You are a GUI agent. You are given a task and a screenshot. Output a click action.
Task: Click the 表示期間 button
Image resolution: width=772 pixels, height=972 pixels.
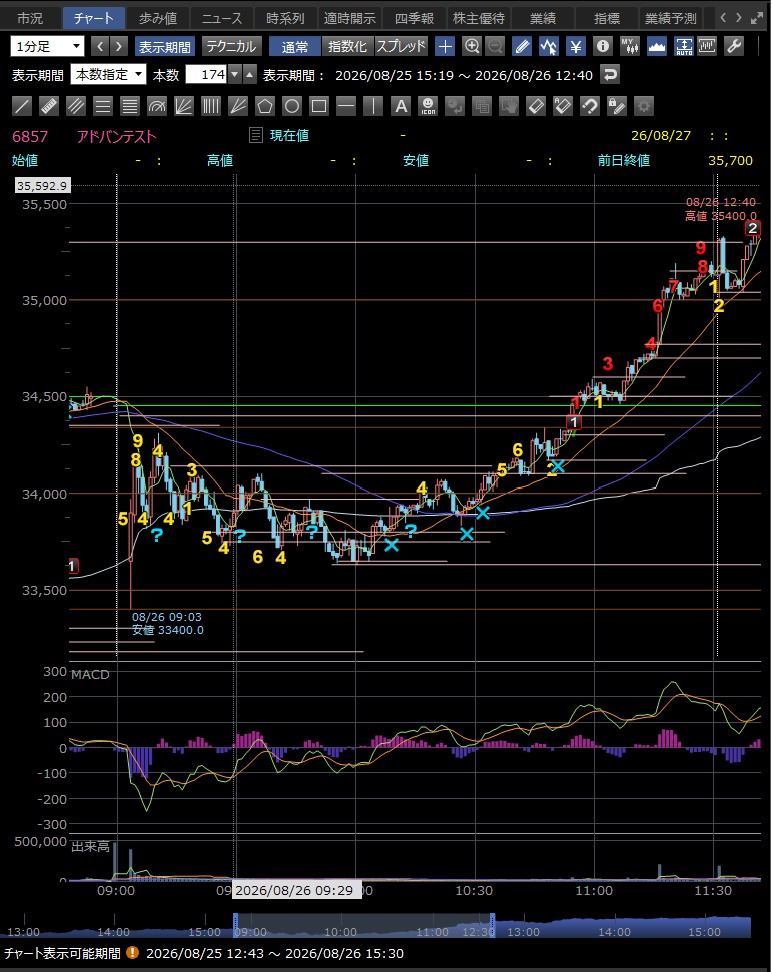164,46
